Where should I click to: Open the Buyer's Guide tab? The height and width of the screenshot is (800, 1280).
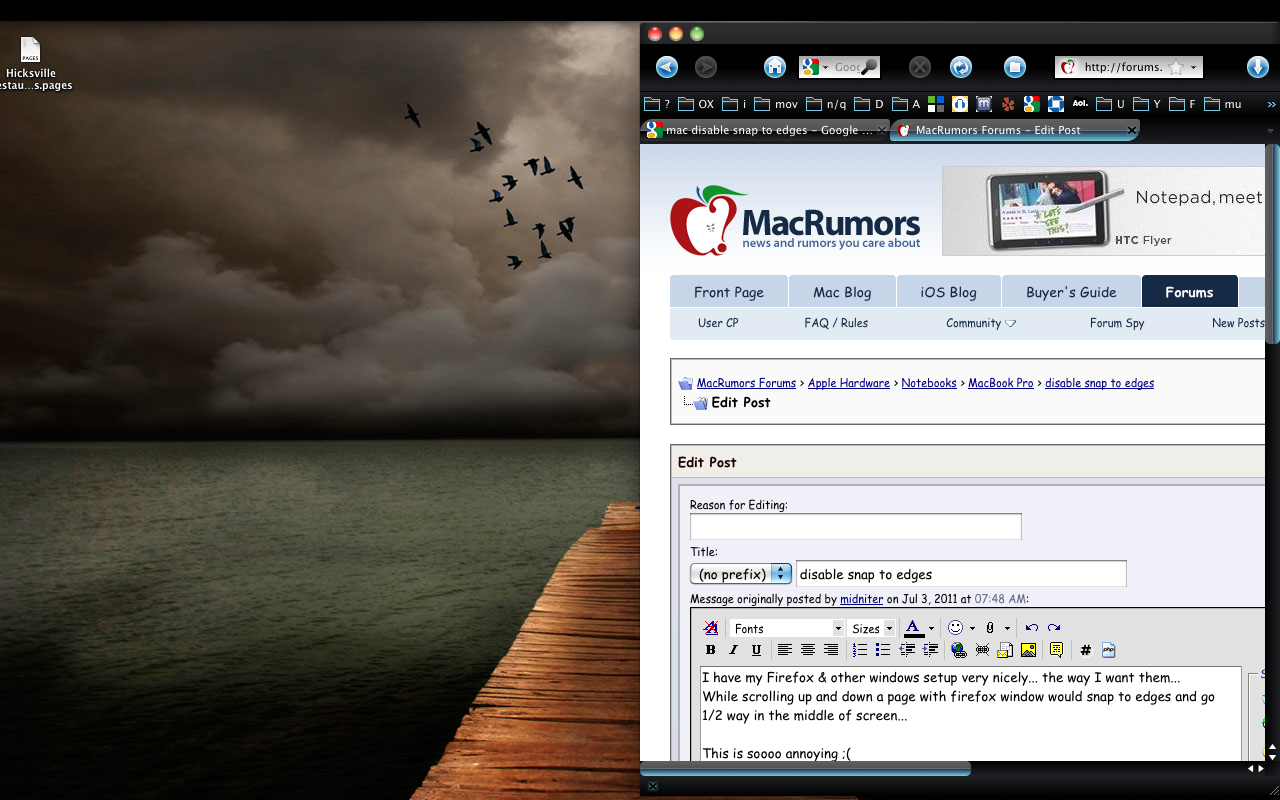pos(1071,292)
